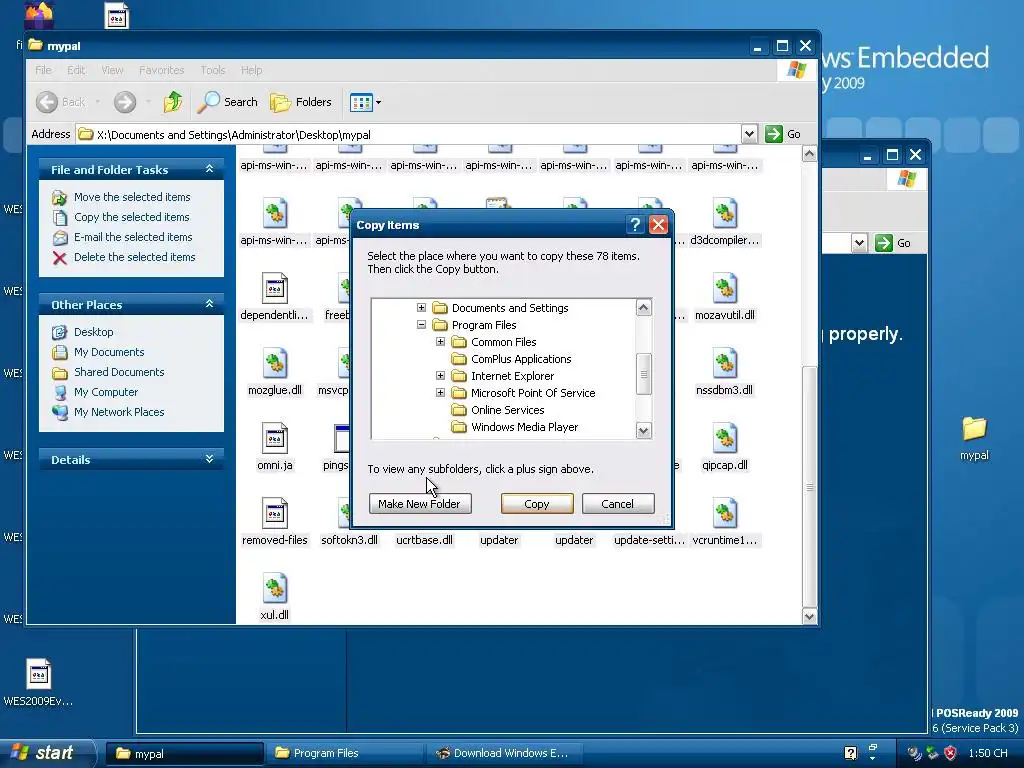Open the Favorites menu
Screen dimensions: 1024x768
[161, 70]
